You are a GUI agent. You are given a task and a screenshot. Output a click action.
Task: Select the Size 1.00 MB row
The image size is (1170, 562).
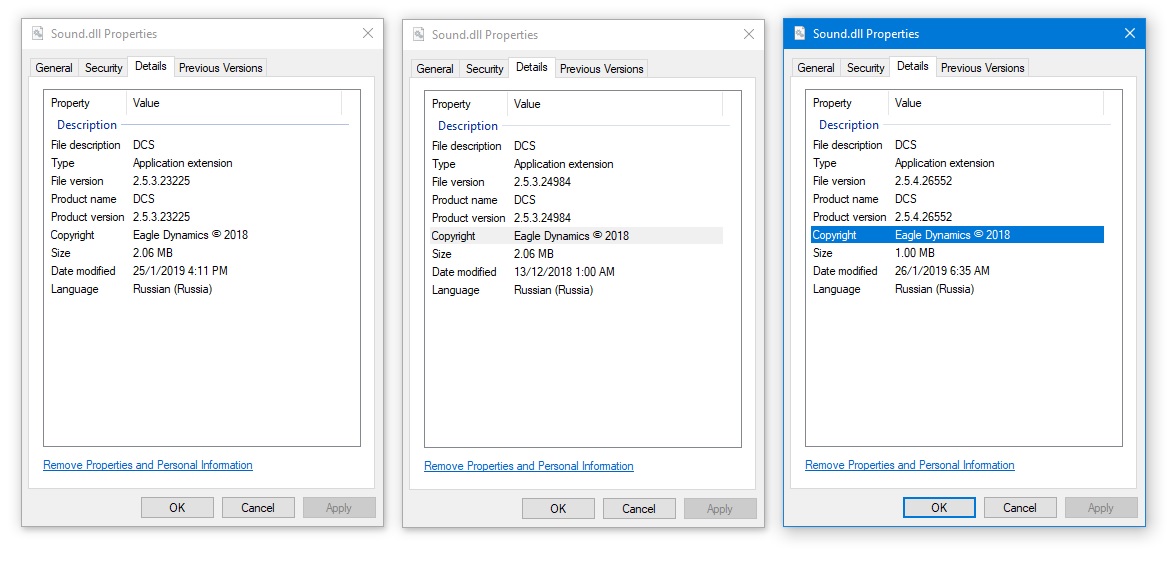coord(957,253)
